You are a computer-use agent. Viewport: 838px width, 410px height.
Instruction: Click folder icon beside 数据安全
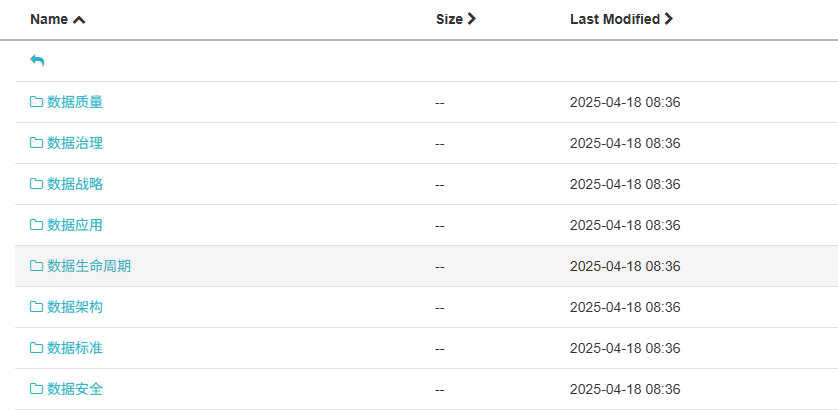(36, 389)
